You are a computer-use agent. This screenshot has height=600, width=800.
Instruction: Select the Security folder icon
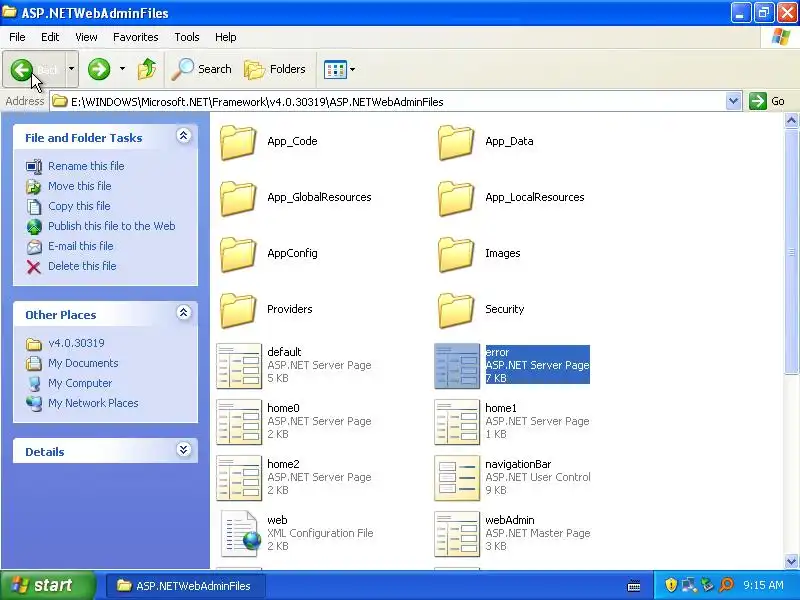[456, 311]
